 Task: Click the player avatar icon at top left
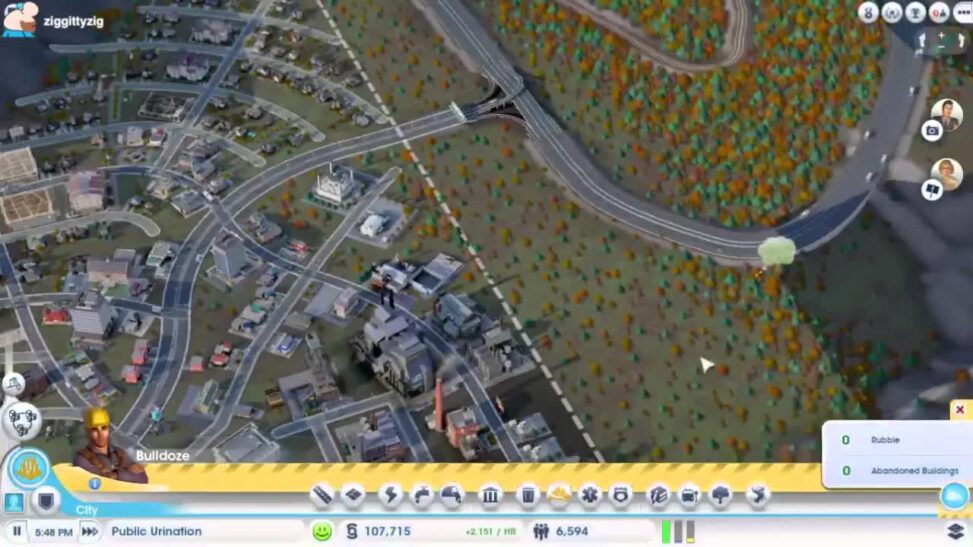19,19
